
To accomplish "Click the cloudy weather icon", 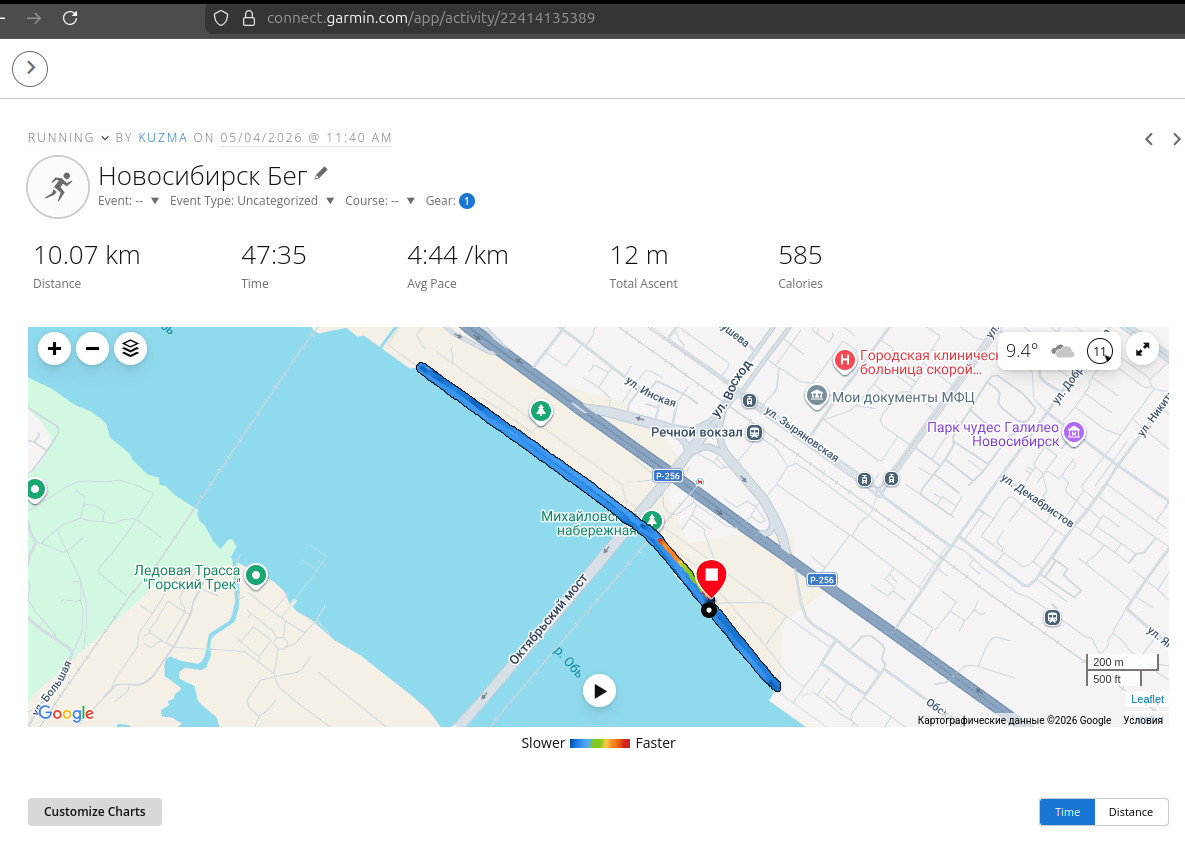I will click(x=1063, y=351).
